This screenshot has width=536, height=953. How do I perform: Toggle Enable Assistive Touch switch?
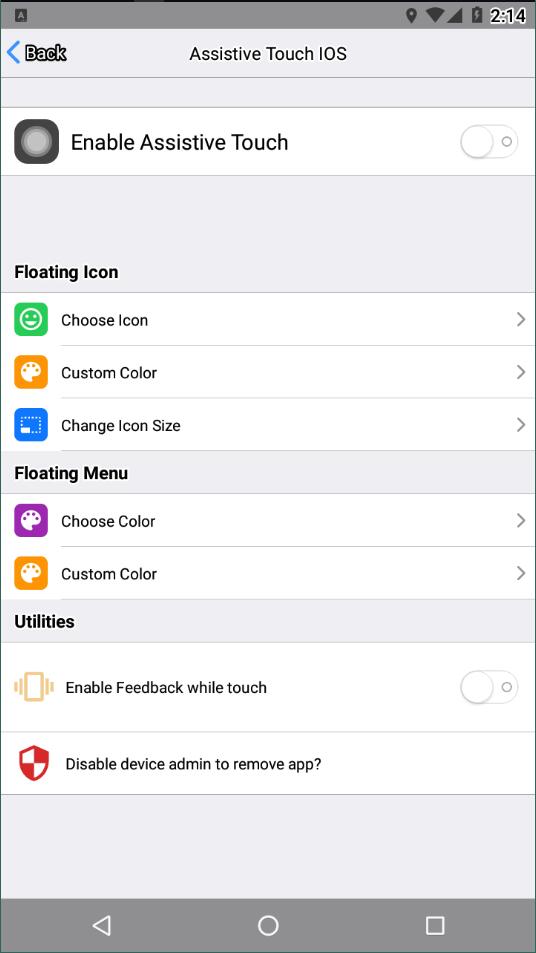(x=489, y=142)
